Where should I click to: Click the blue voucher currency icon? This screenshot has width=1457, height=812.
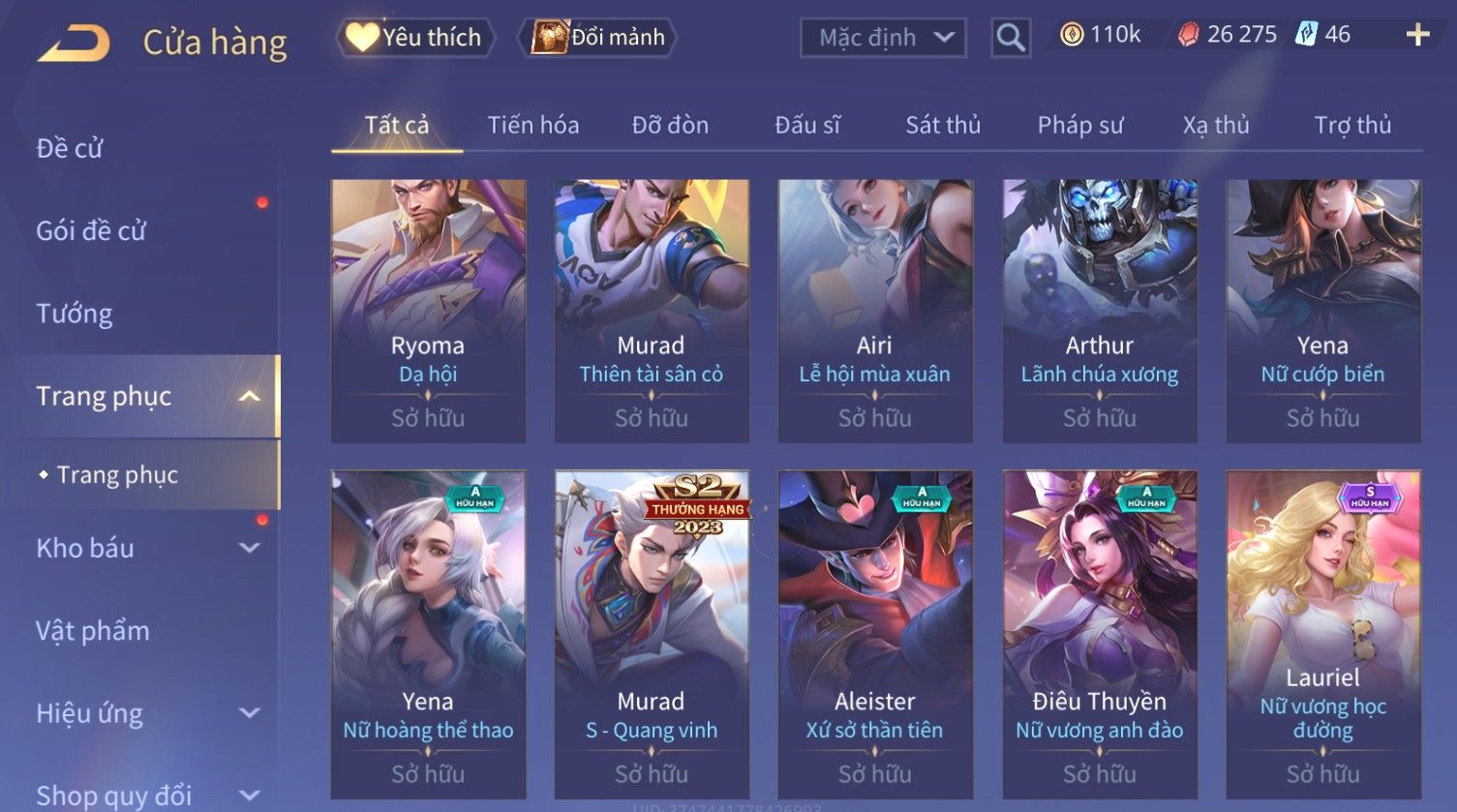pyautogui.click(x=1307, y=35)
